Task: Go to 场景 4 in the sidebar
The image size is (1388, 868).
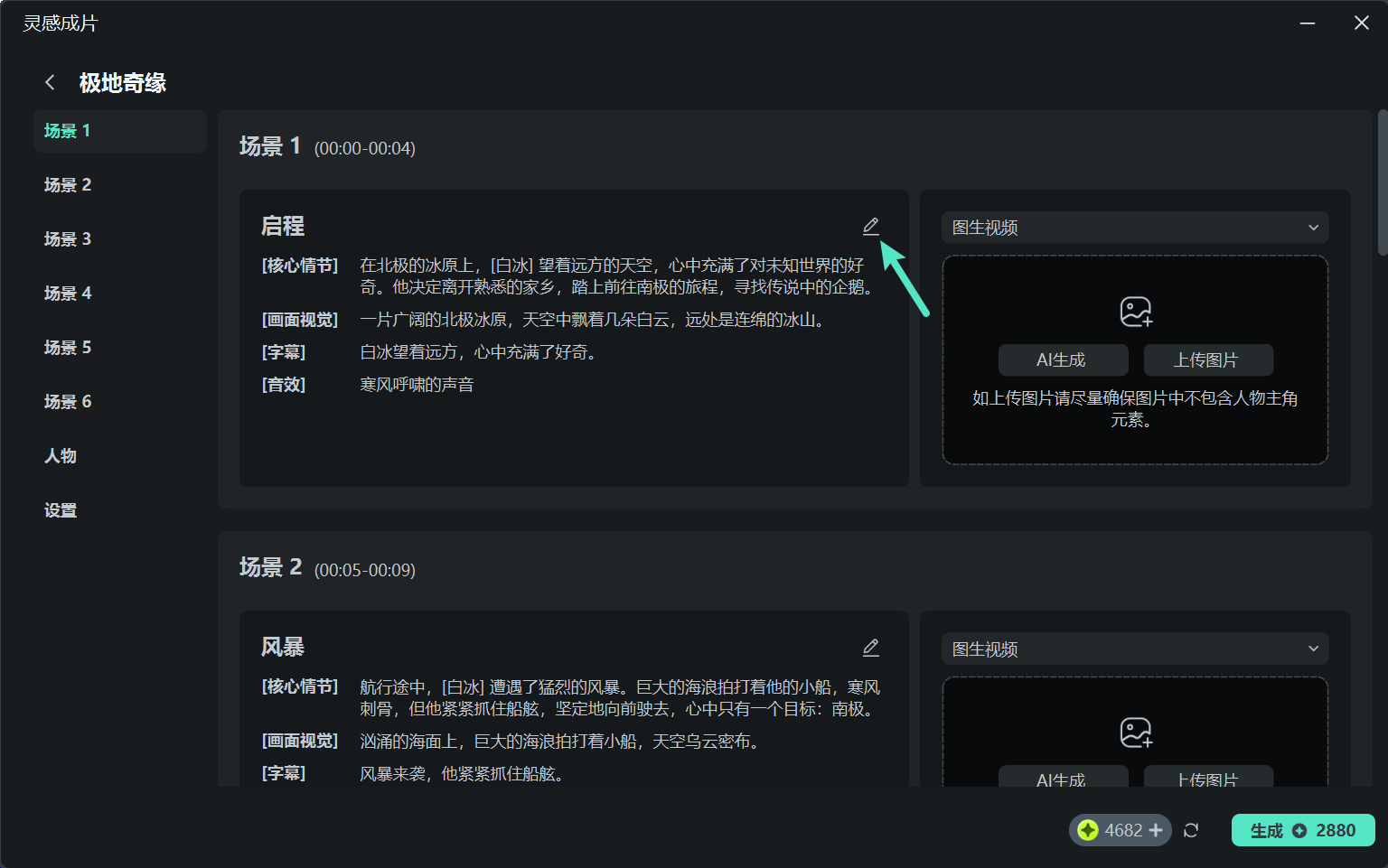Action: (x=120, y=294)
